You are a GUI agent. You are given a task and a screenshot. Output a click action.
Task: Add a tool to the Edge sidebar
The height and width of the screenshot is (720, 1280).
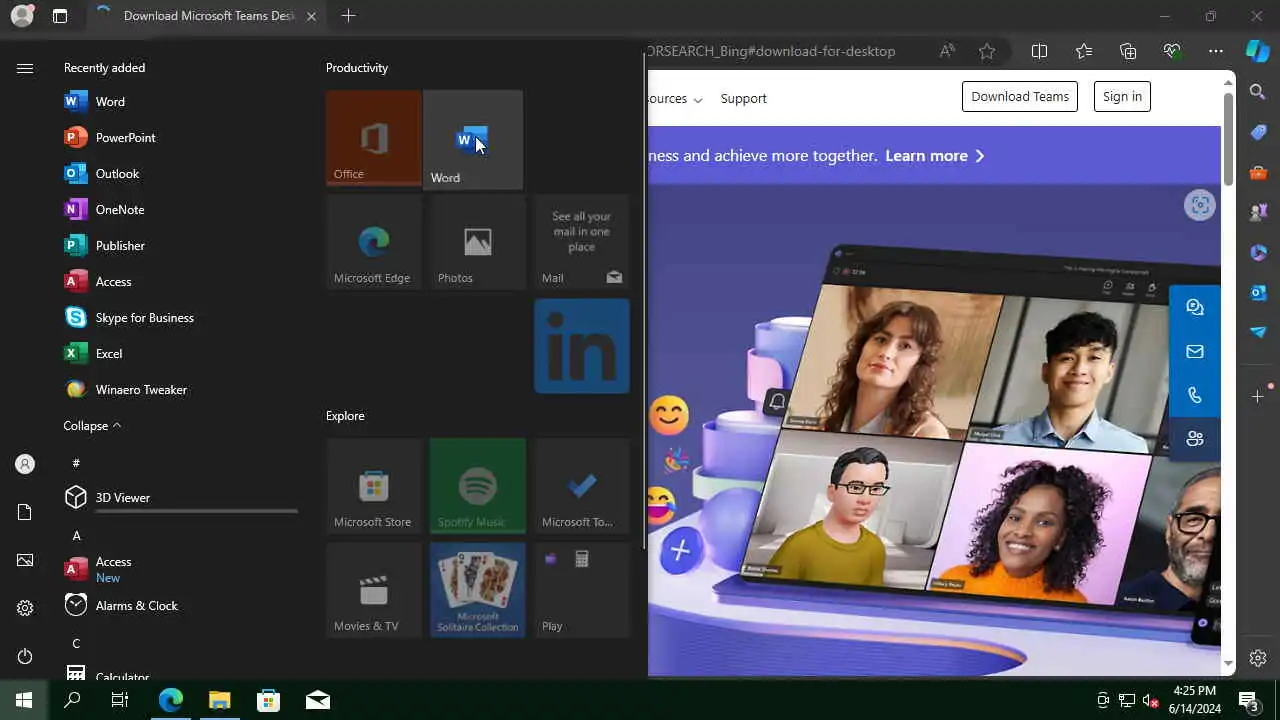[x=1258, y=397]
